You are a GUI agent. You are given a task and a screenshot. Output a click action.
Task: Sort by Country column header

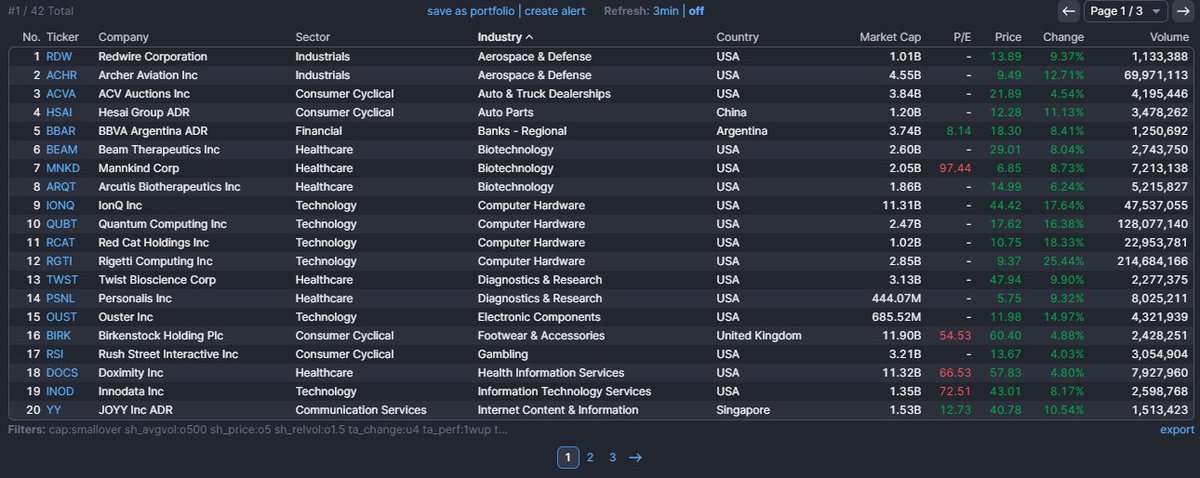click(738, 37)
